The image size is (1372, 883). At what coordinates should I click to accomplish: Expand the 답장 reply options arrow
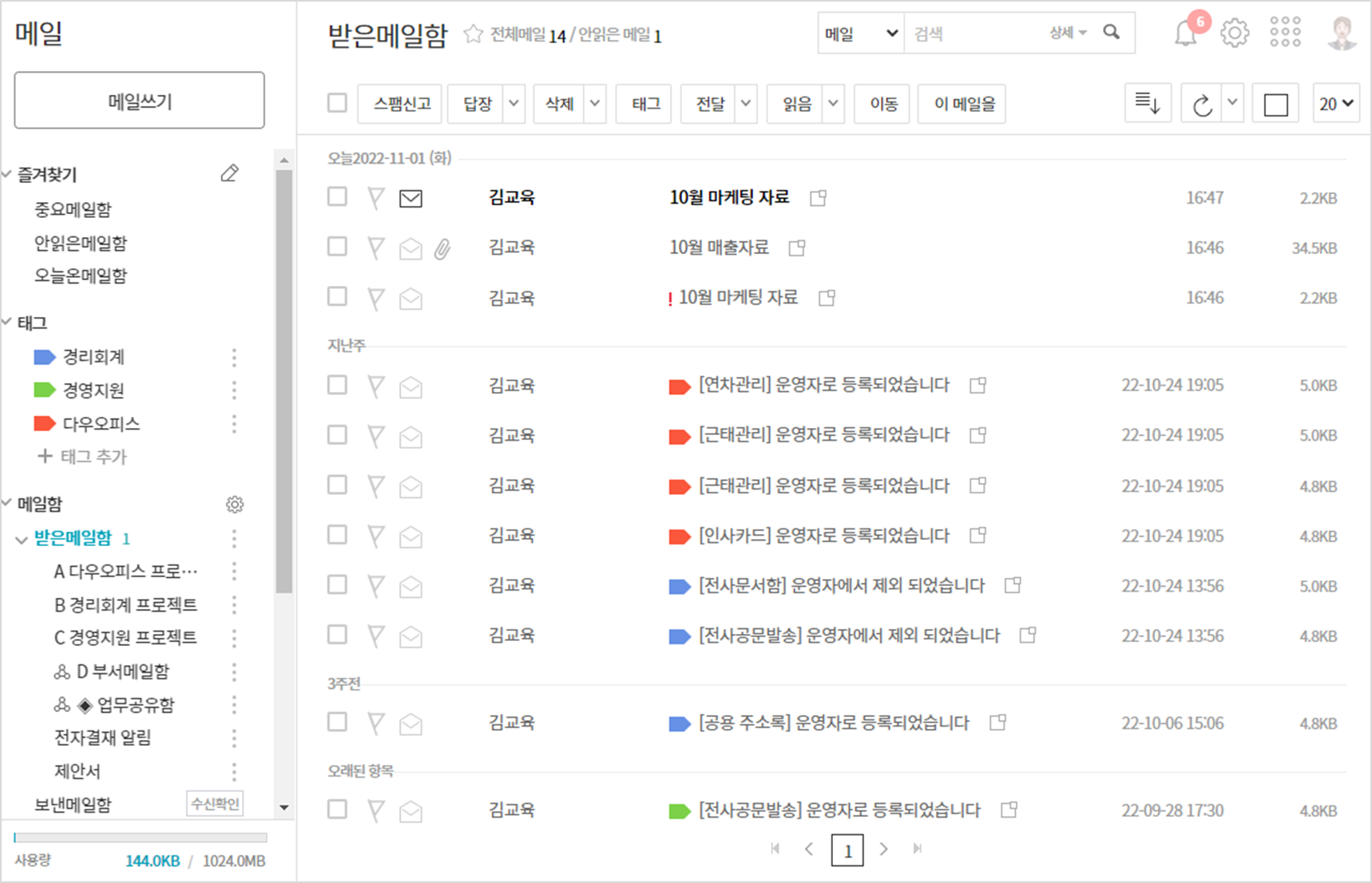tap(514, 104)
